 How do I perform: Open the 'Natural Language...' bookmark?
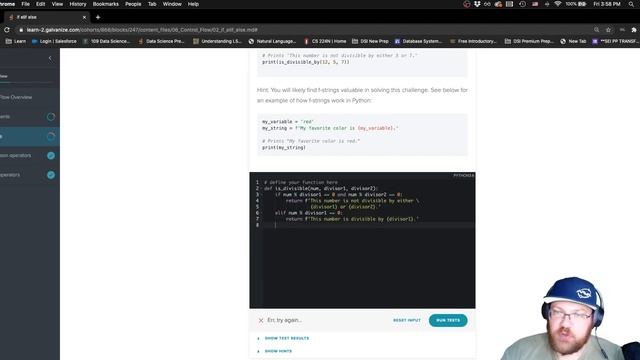coord(272,41)
